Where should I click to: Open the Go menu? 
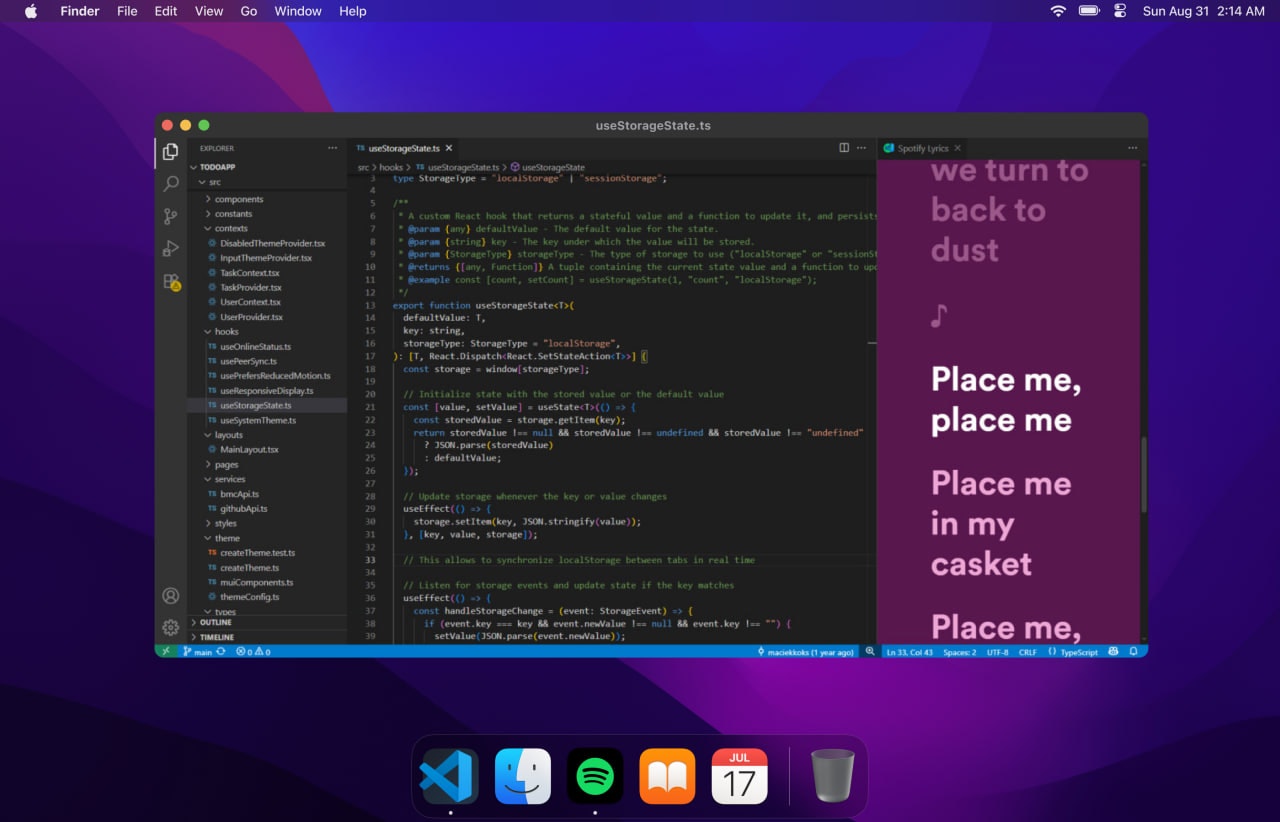click(249, 11)
